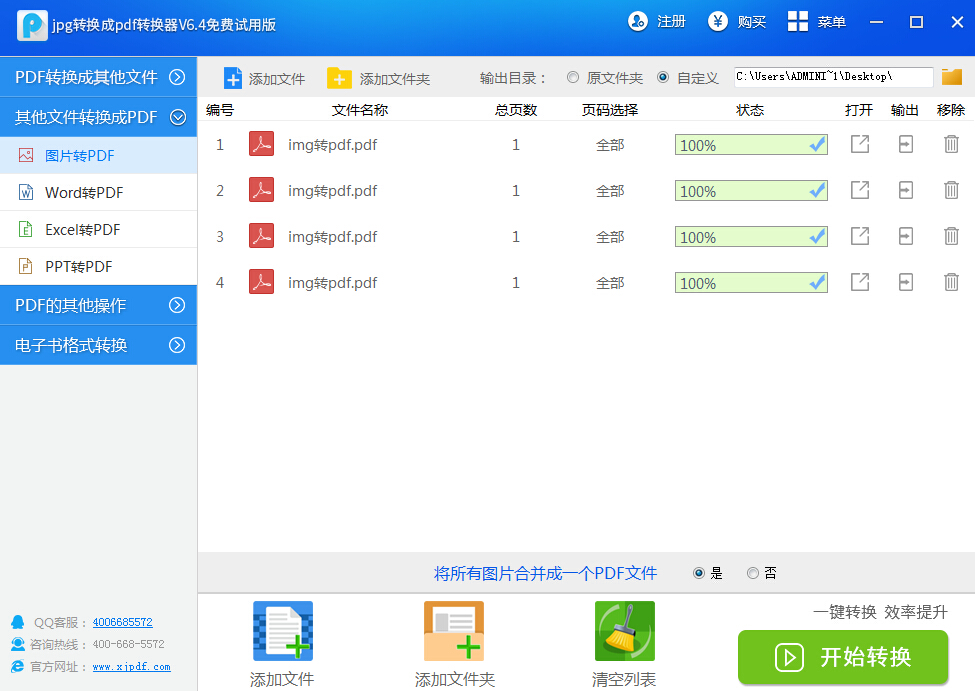Click the 100% progress bar of row 1
Screen dimensions: 975x691
[750, 145]
